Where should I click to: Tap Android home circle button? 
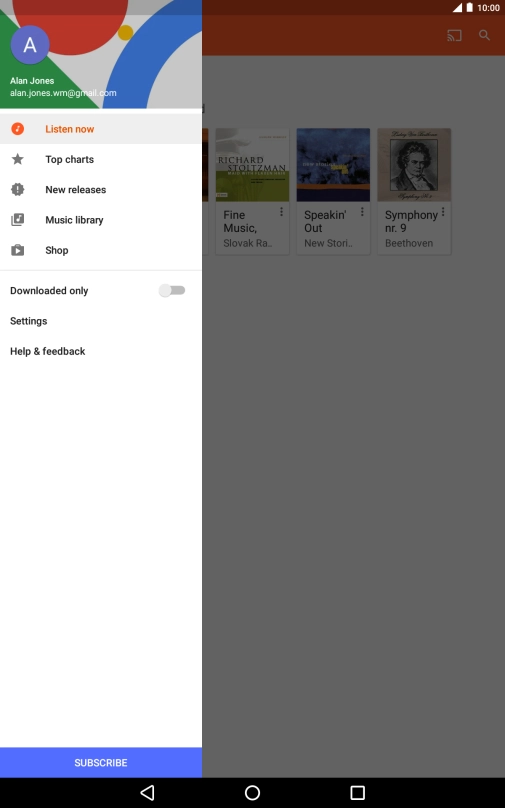tap(252, 793)
